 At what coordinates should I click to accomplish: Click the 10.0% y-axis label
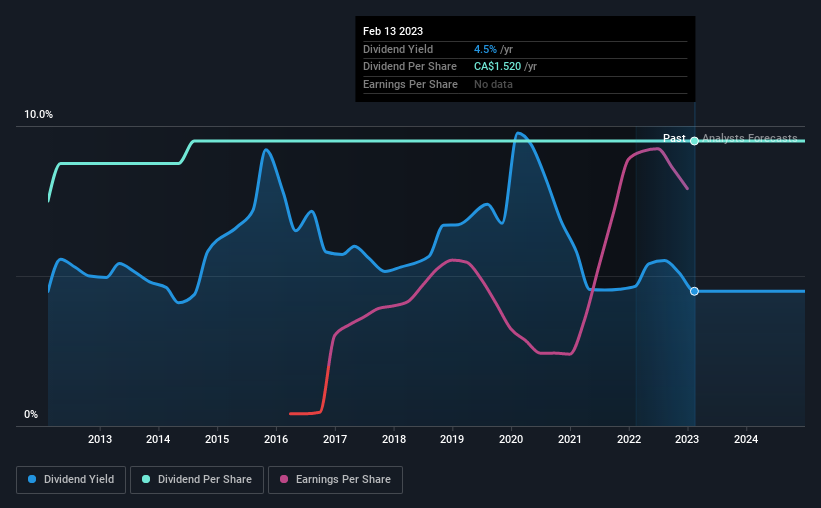(38, 115)
